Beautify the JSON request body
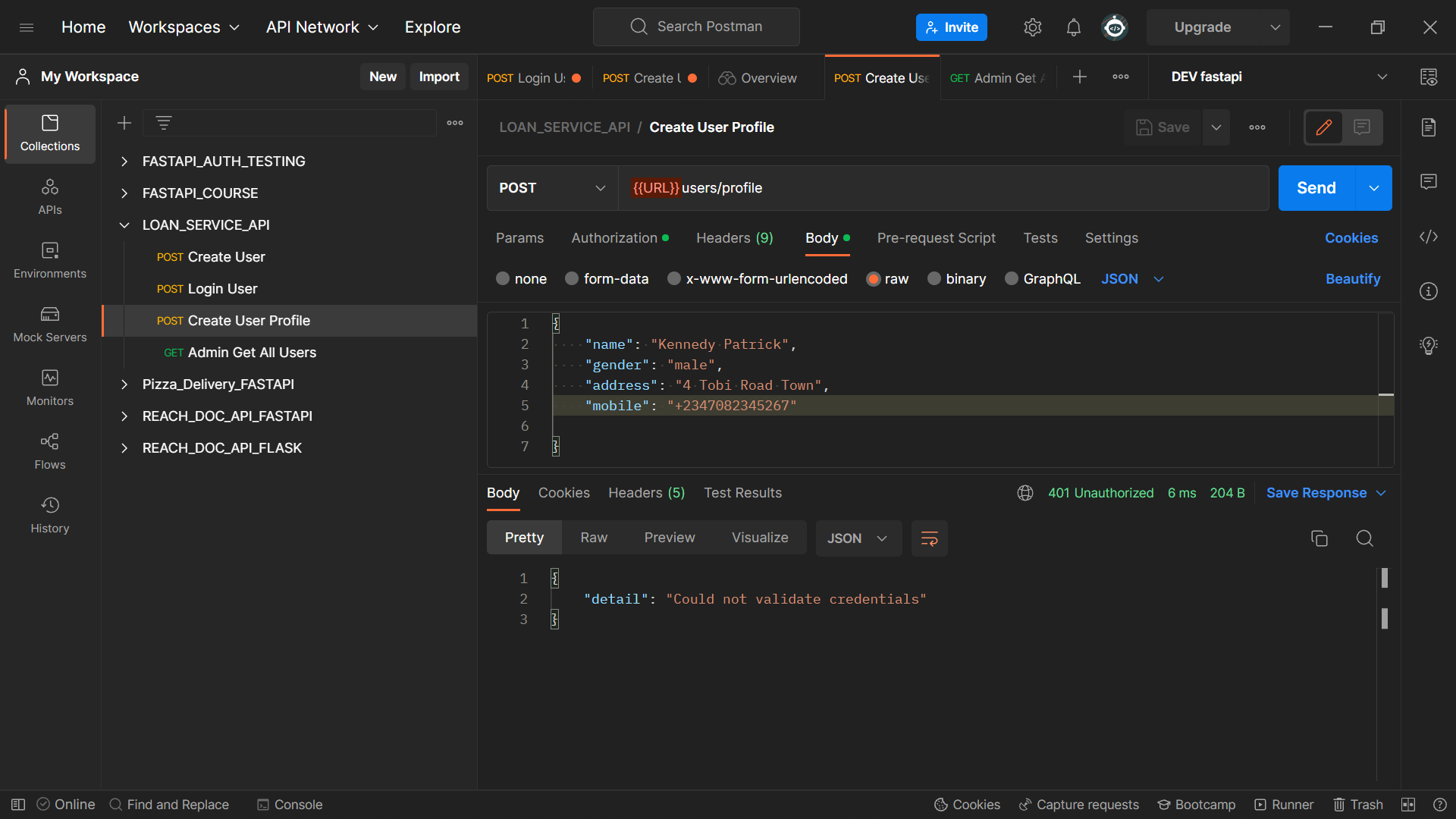The image size is (1456, 819). (x=1353, y=278)
